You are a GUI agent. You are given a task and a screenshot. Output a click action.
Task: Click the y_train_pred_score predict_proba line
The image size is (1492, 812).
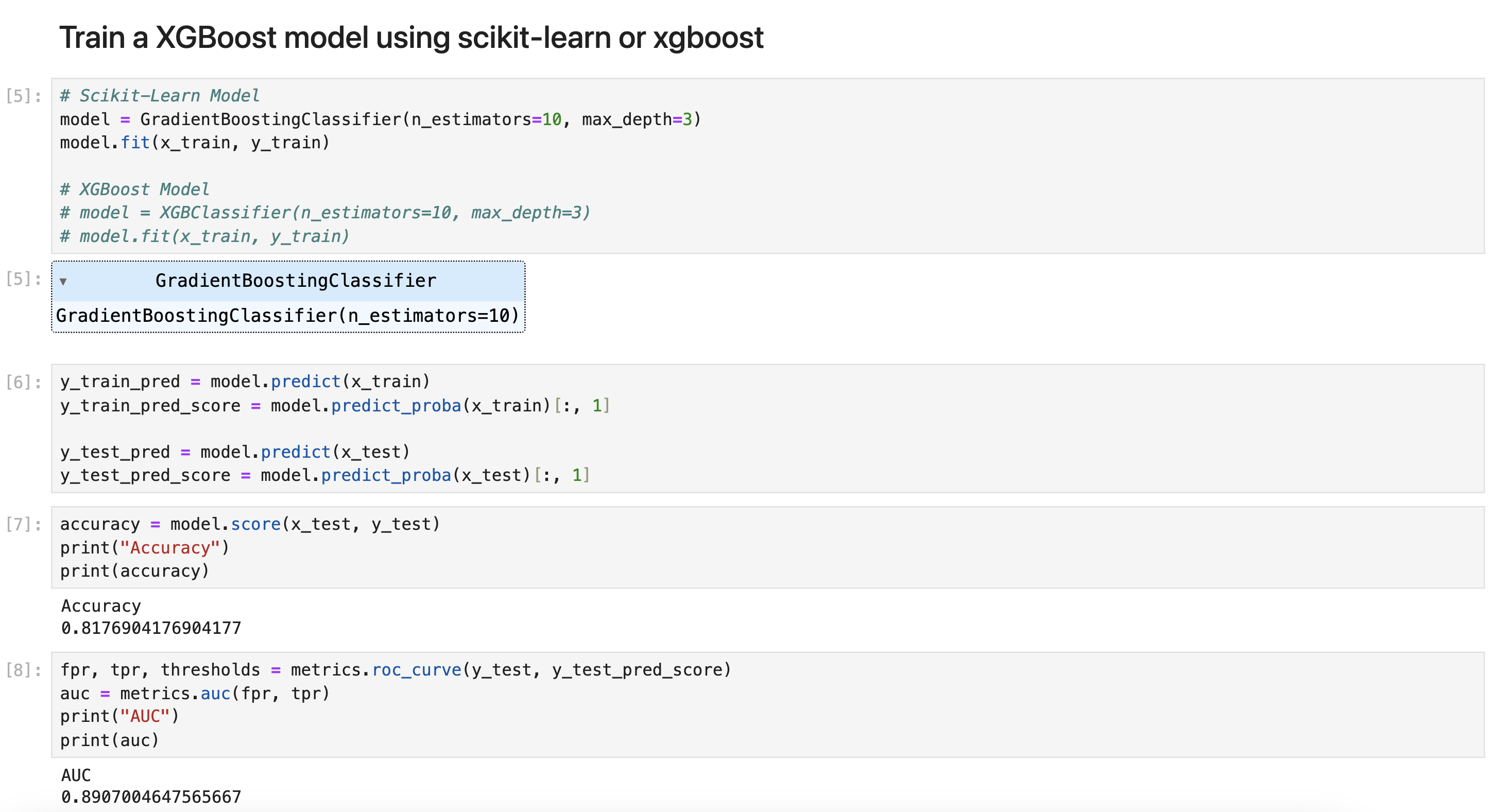tap(335, 405)
